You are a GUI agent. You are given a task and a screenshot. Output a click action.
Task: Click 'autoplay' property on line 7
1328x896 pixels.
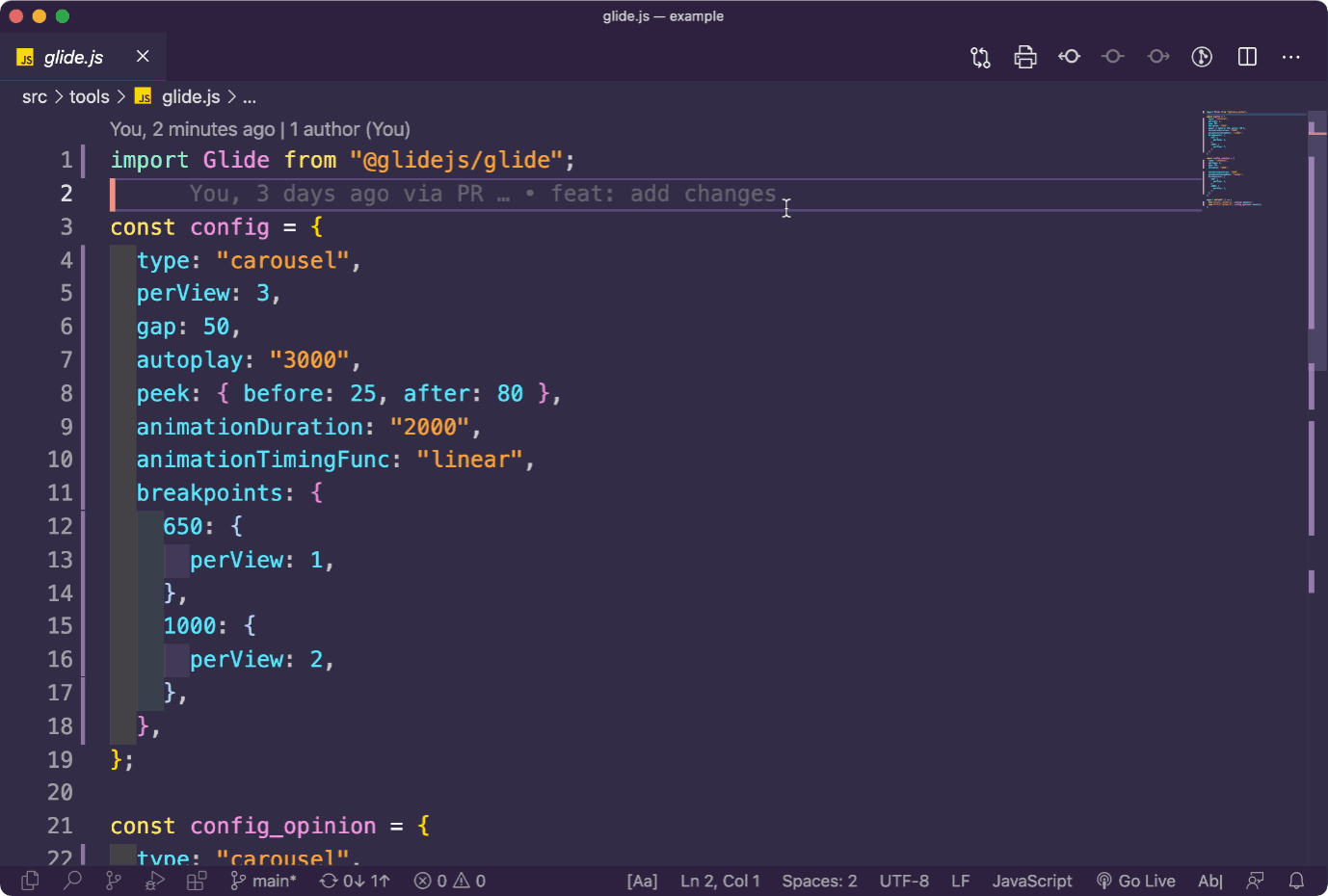(190, 359)
